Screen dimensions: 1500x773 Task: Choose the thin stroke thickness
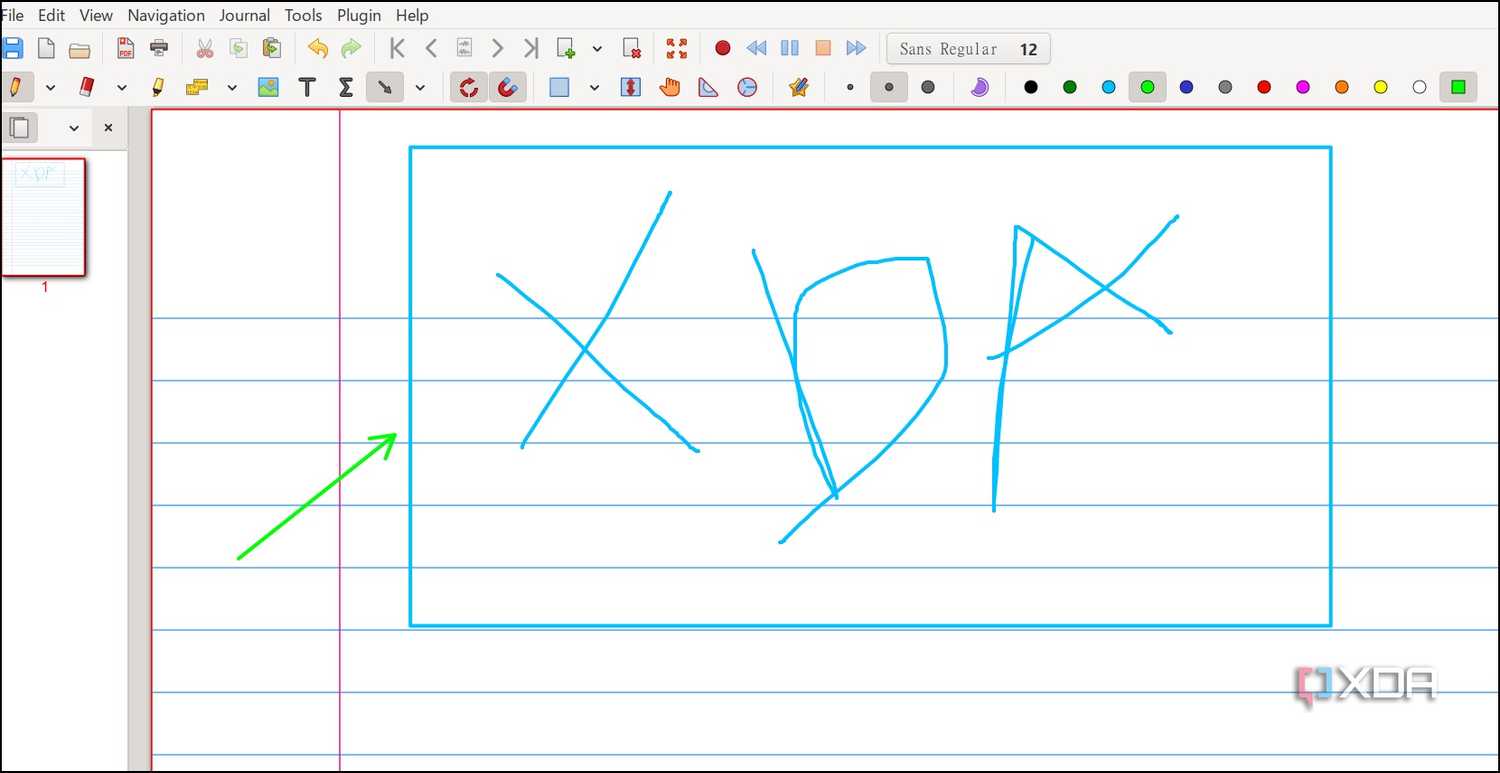(x=850, y=87)
